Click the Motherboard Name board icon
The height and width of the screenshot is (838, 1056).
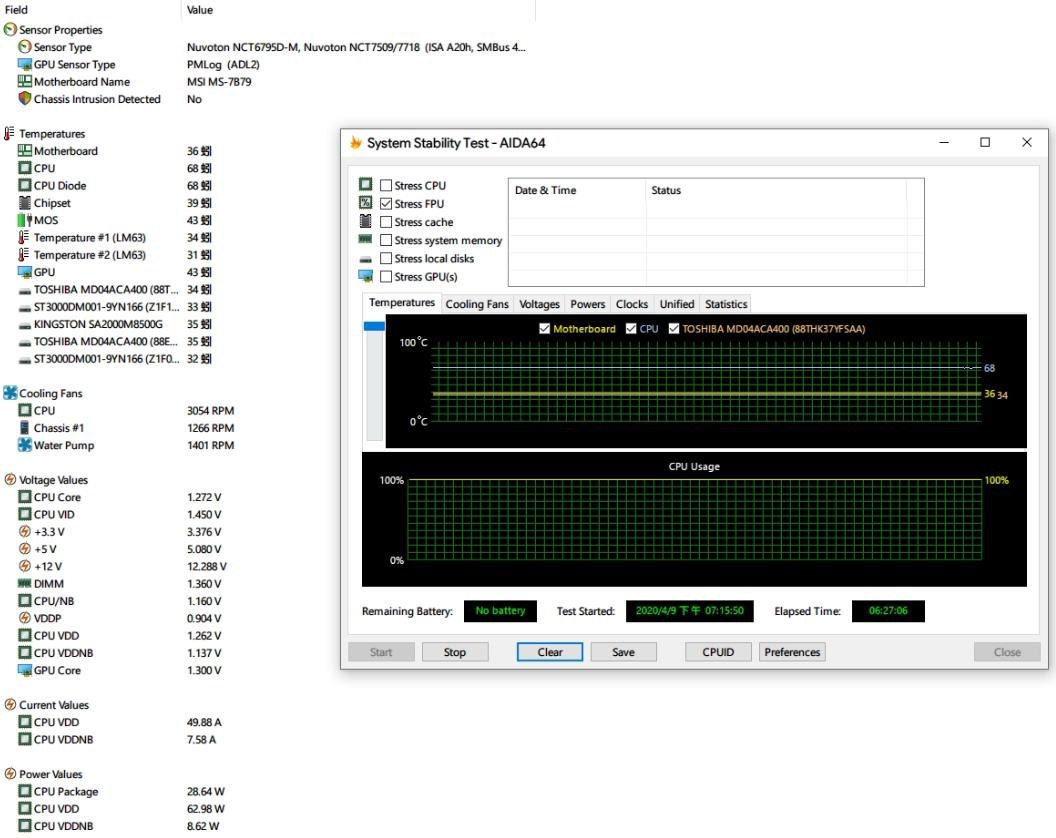coord(25,82)
